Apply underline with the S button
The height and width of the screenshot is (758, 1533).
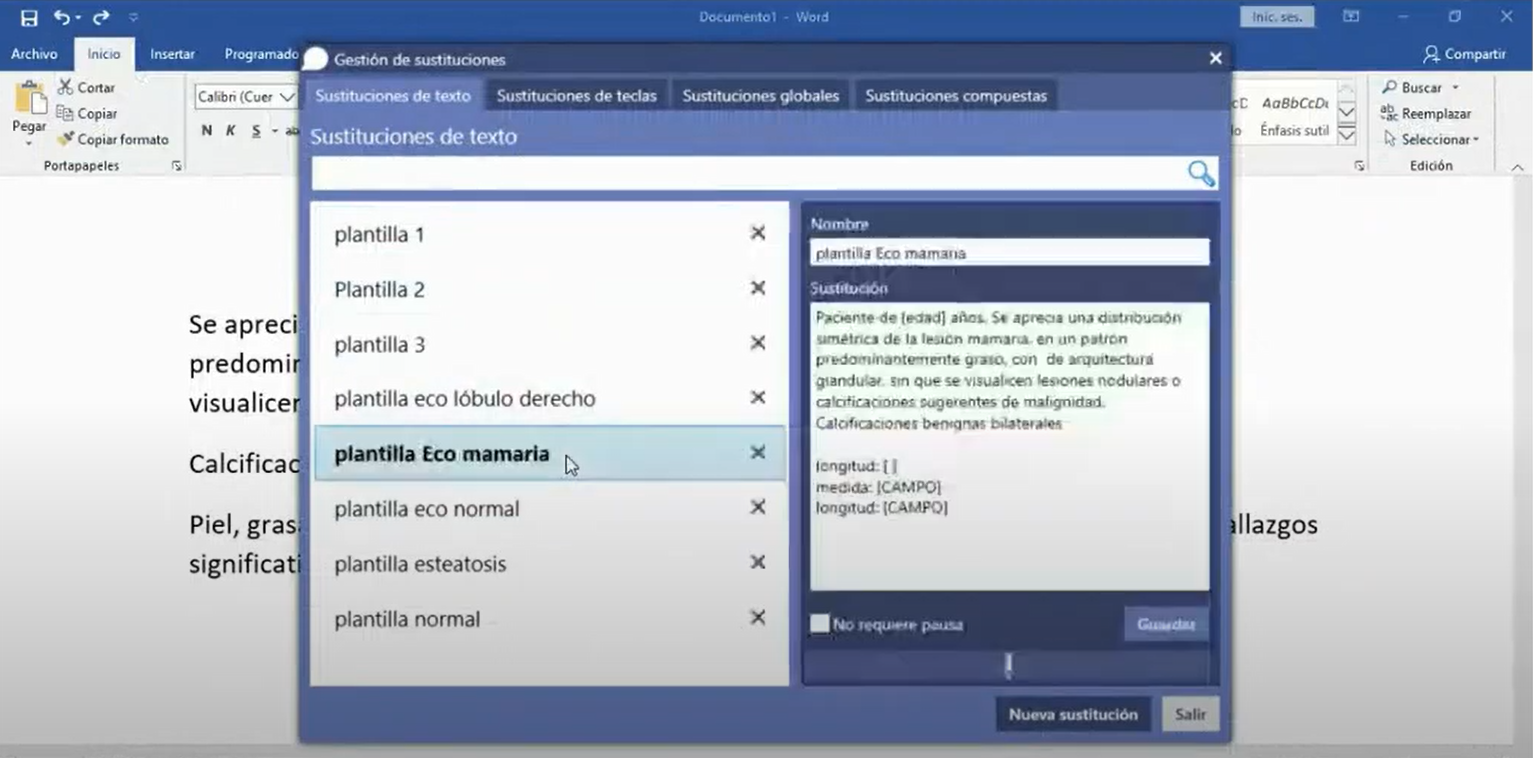(x=256, y=130)
